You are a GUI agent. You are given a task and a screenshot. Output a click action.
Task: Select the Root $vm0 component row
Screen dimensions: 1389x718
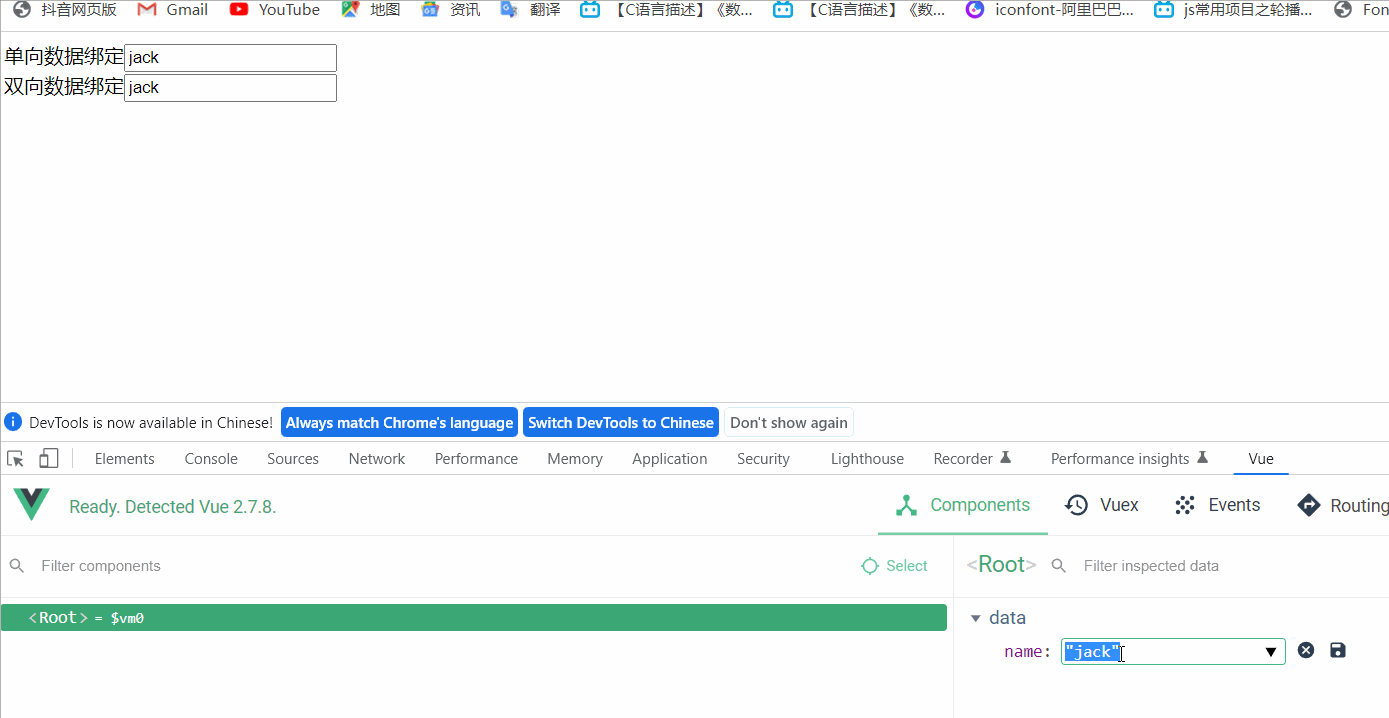[474, 618]
